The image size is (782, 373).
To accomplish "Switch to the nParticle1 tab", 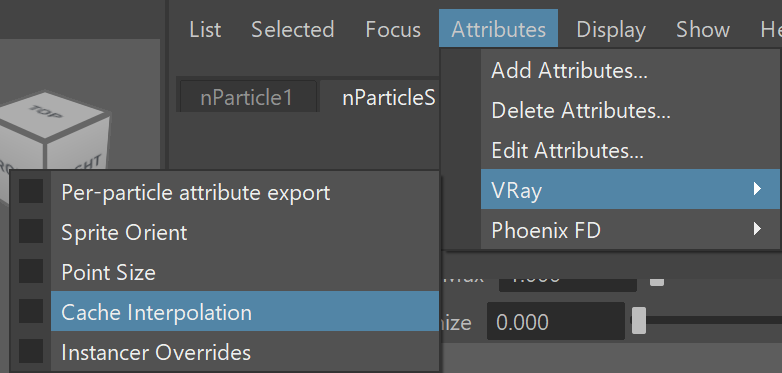I will coord(247,97).
